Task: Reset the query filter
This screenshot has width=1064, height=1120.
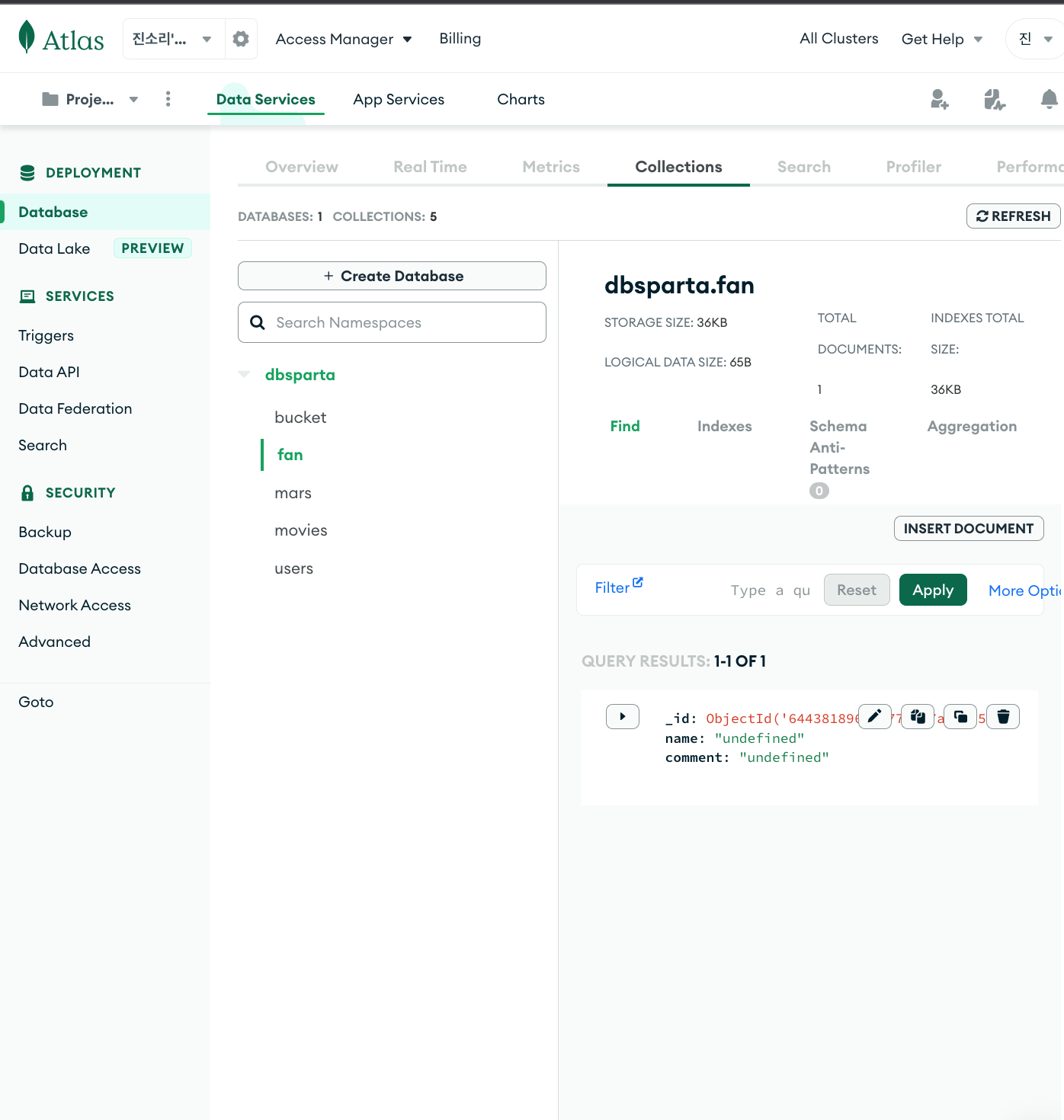Action: 857,590
